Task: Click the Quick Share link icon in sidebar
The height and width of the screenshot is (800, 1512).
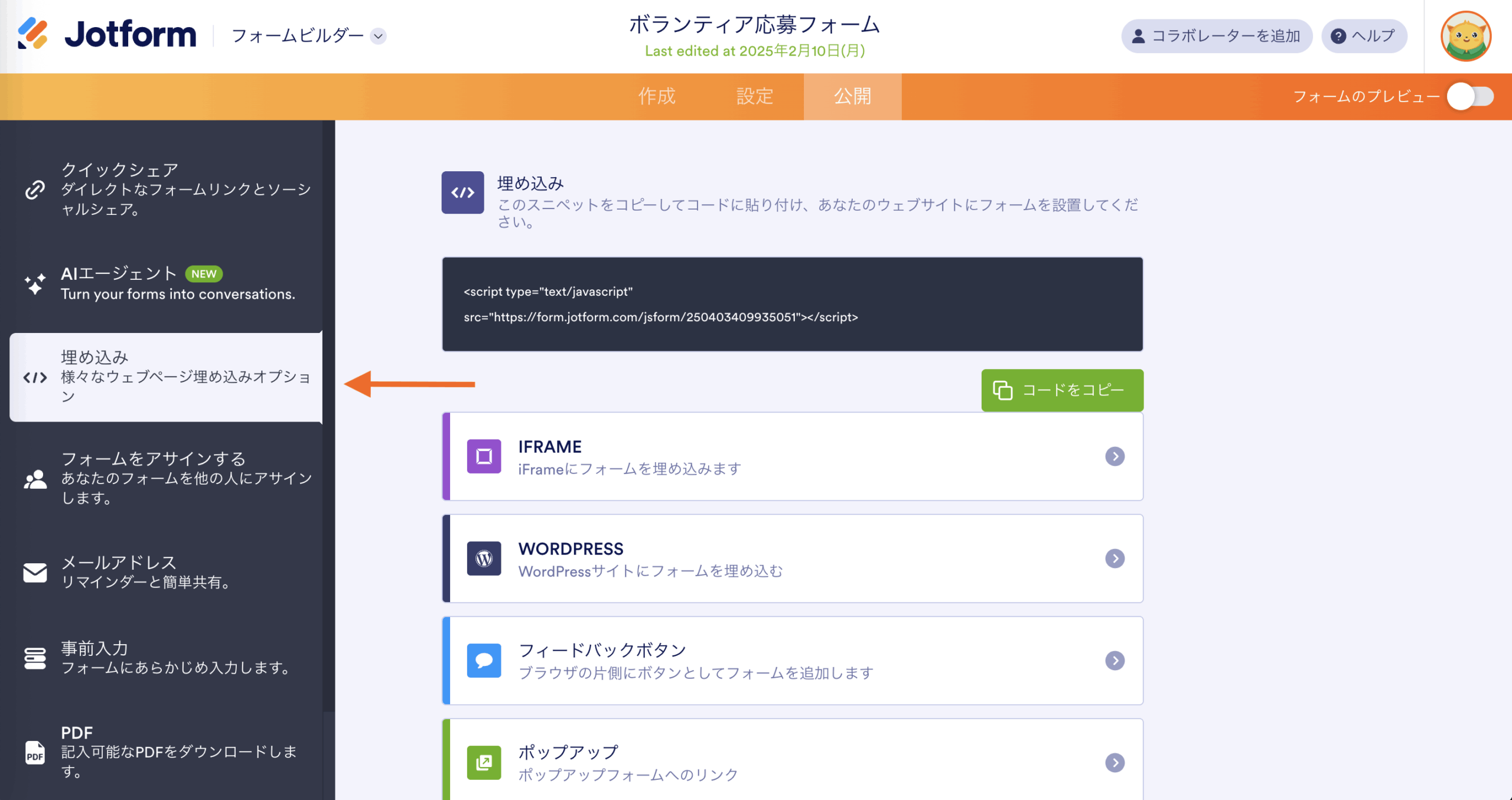Action: point(35,190)
